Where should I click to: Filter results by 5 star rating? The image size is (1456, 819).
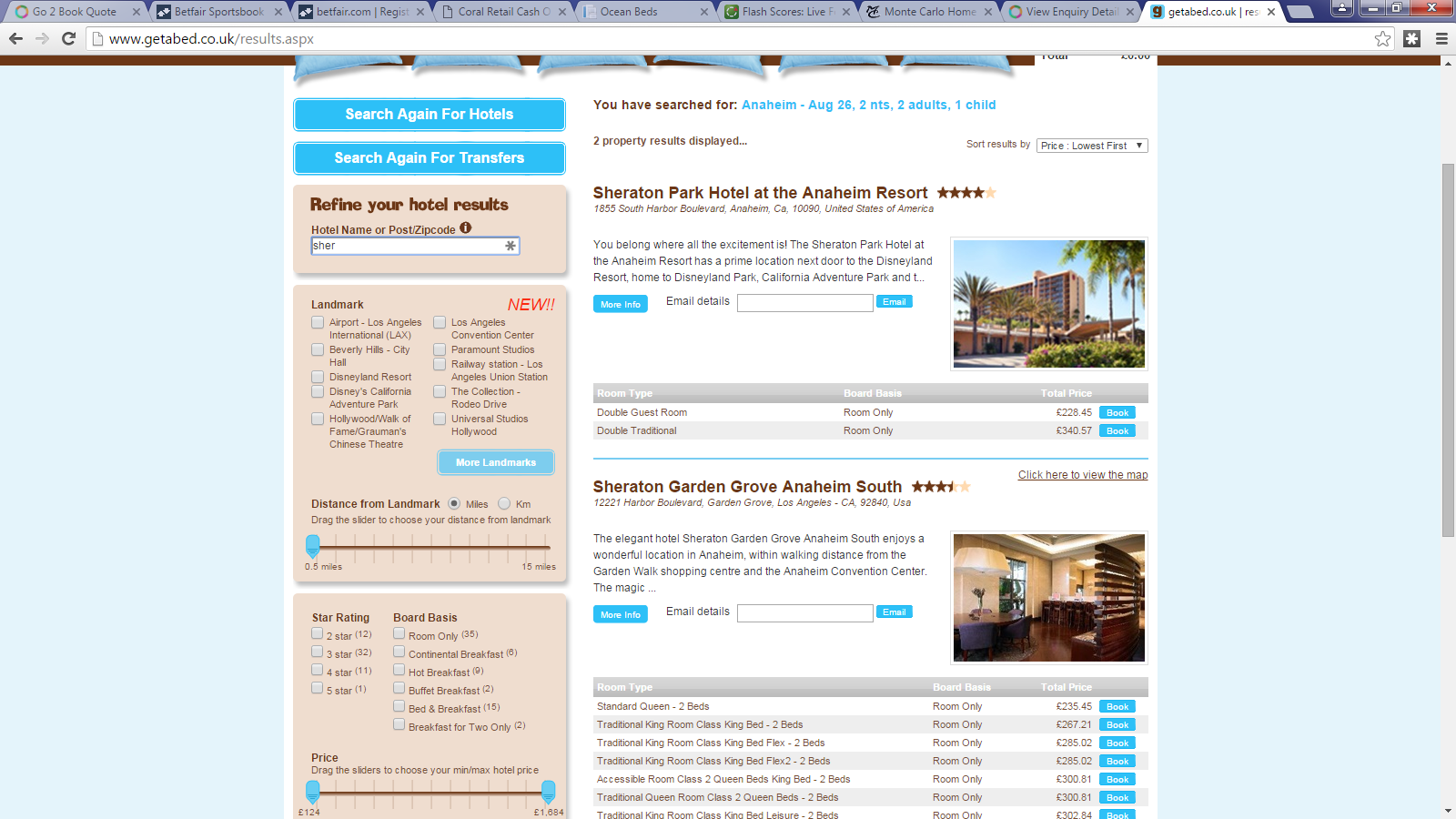coord(318,688)
